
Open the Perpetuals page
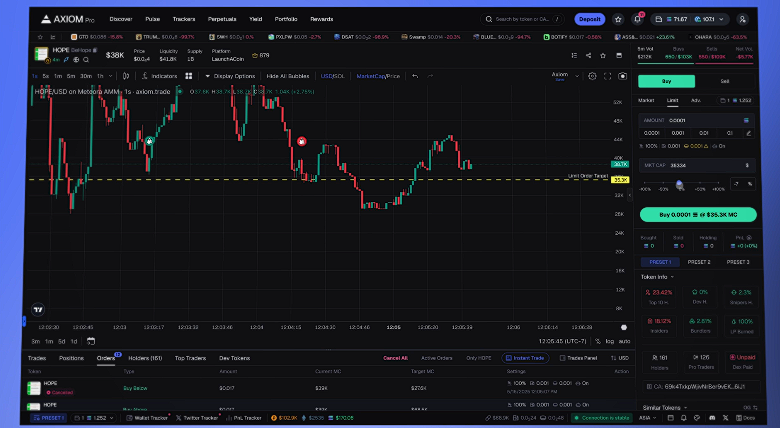222,19
